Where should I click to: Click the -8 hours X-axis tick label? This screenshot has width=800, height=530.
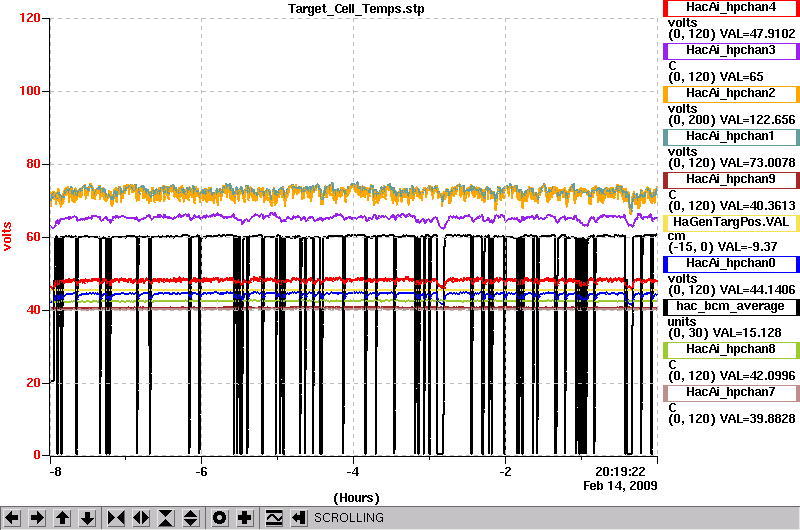pyautogui.click(x=55, y=472)
